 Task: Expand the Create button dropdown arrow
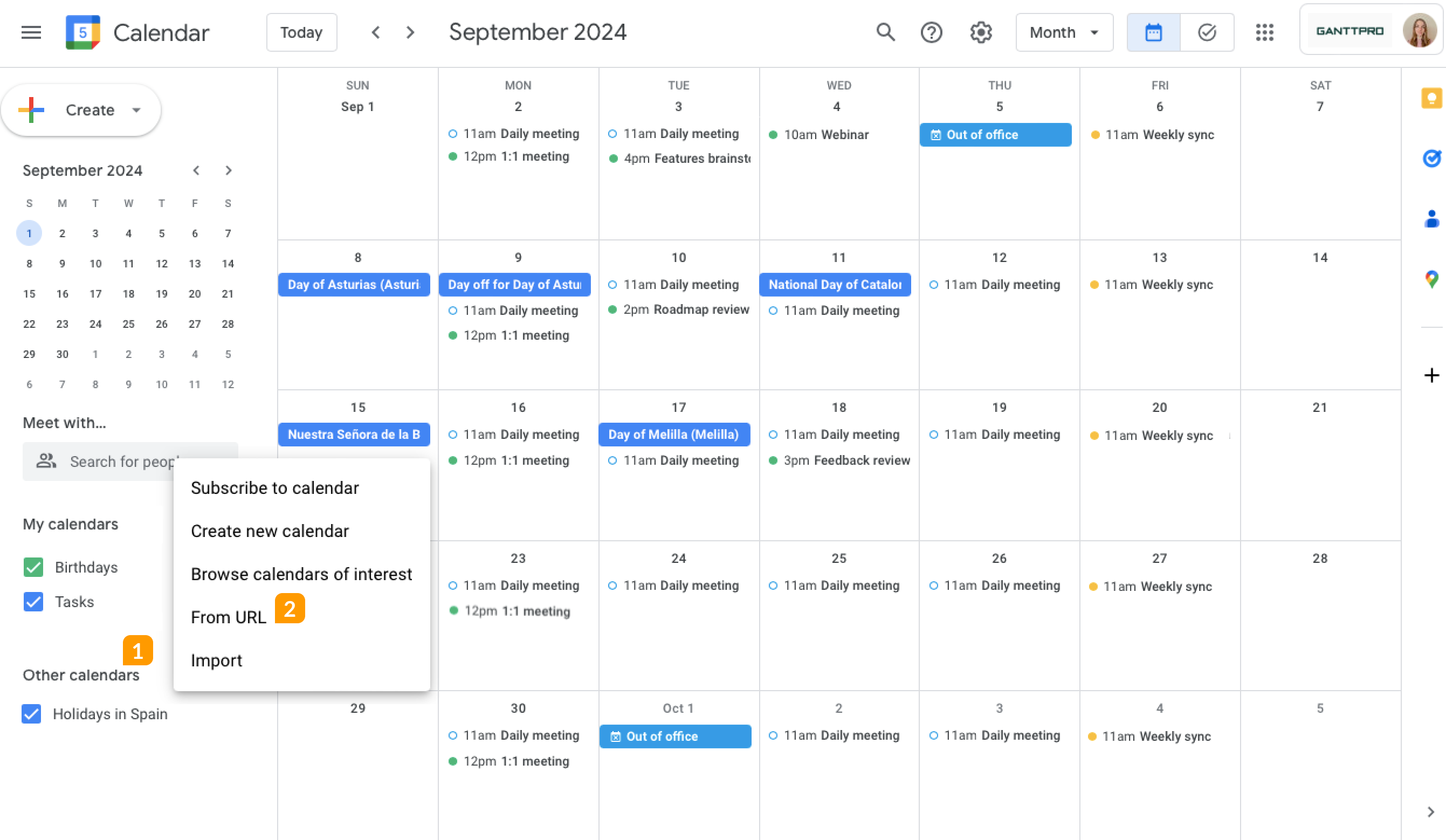pyautogui.click(x=136, y=110)
